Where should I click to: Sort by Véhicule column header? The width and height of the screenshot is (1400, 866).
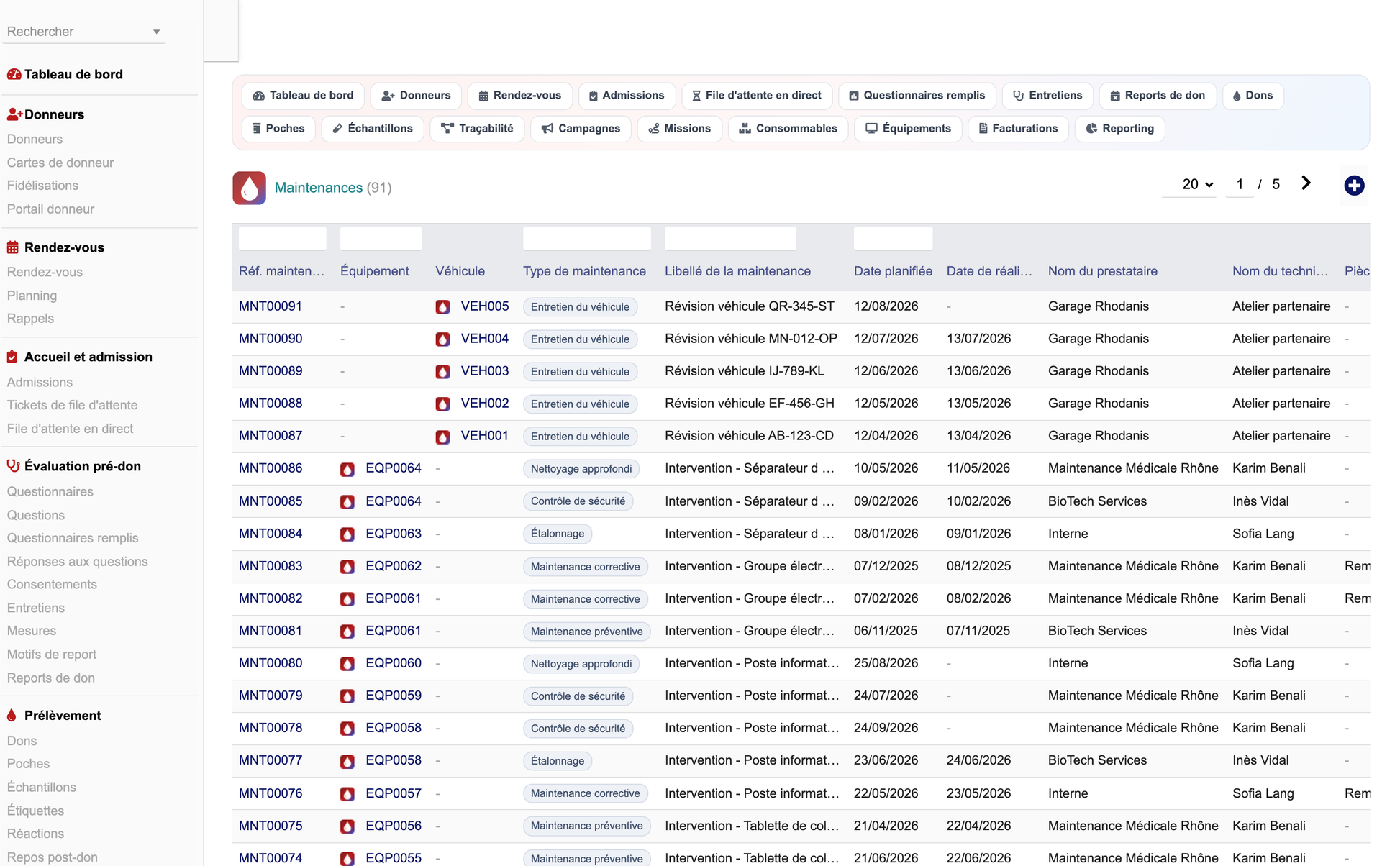460,271
